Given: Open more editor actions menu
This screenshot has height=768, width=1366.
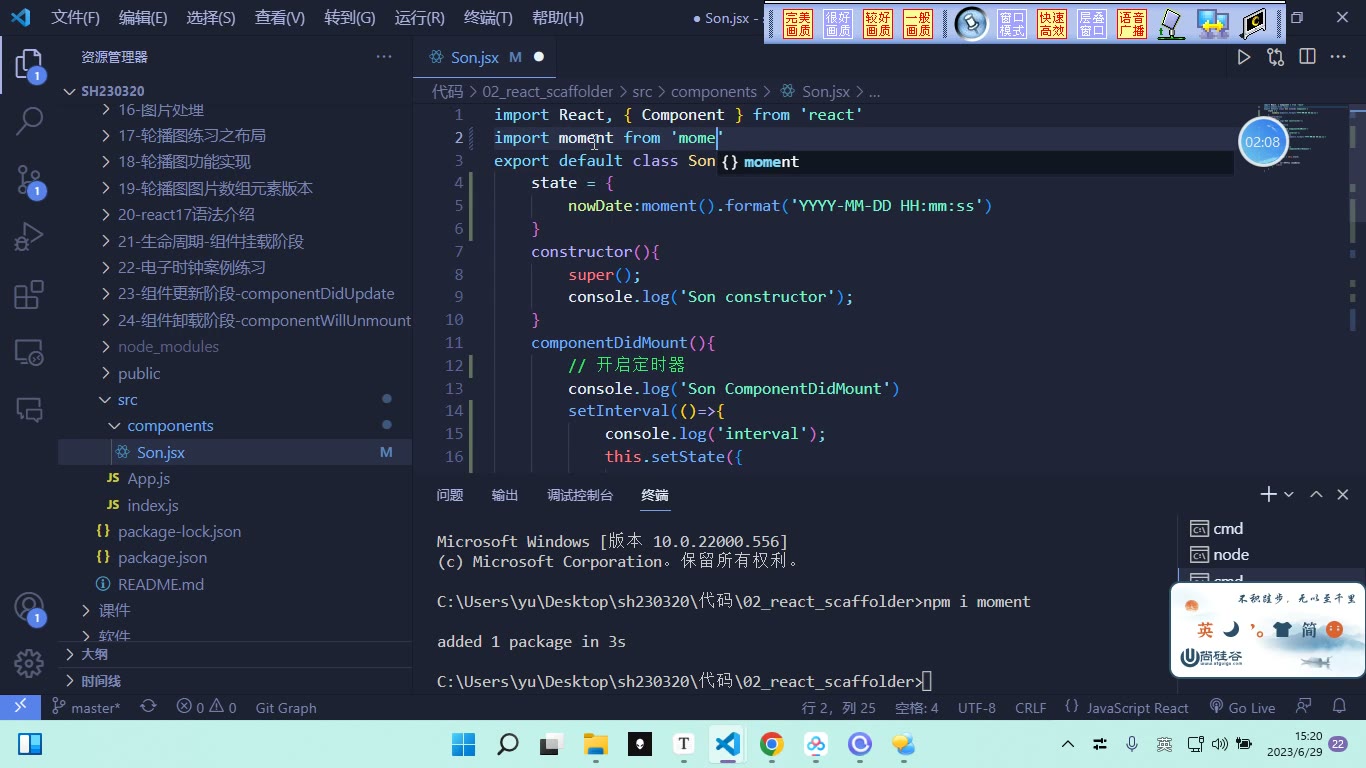Looking at the screenshot, I should pos(1338,57).
